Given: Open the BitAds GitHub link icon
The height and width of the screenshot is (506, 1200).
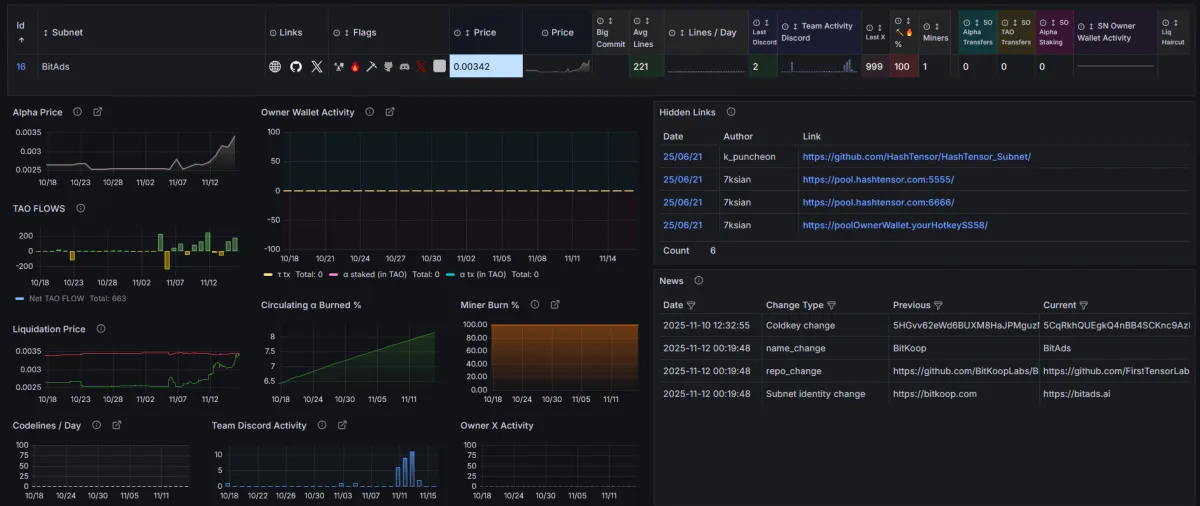Looking at the screenshot, I should point(295,67).
